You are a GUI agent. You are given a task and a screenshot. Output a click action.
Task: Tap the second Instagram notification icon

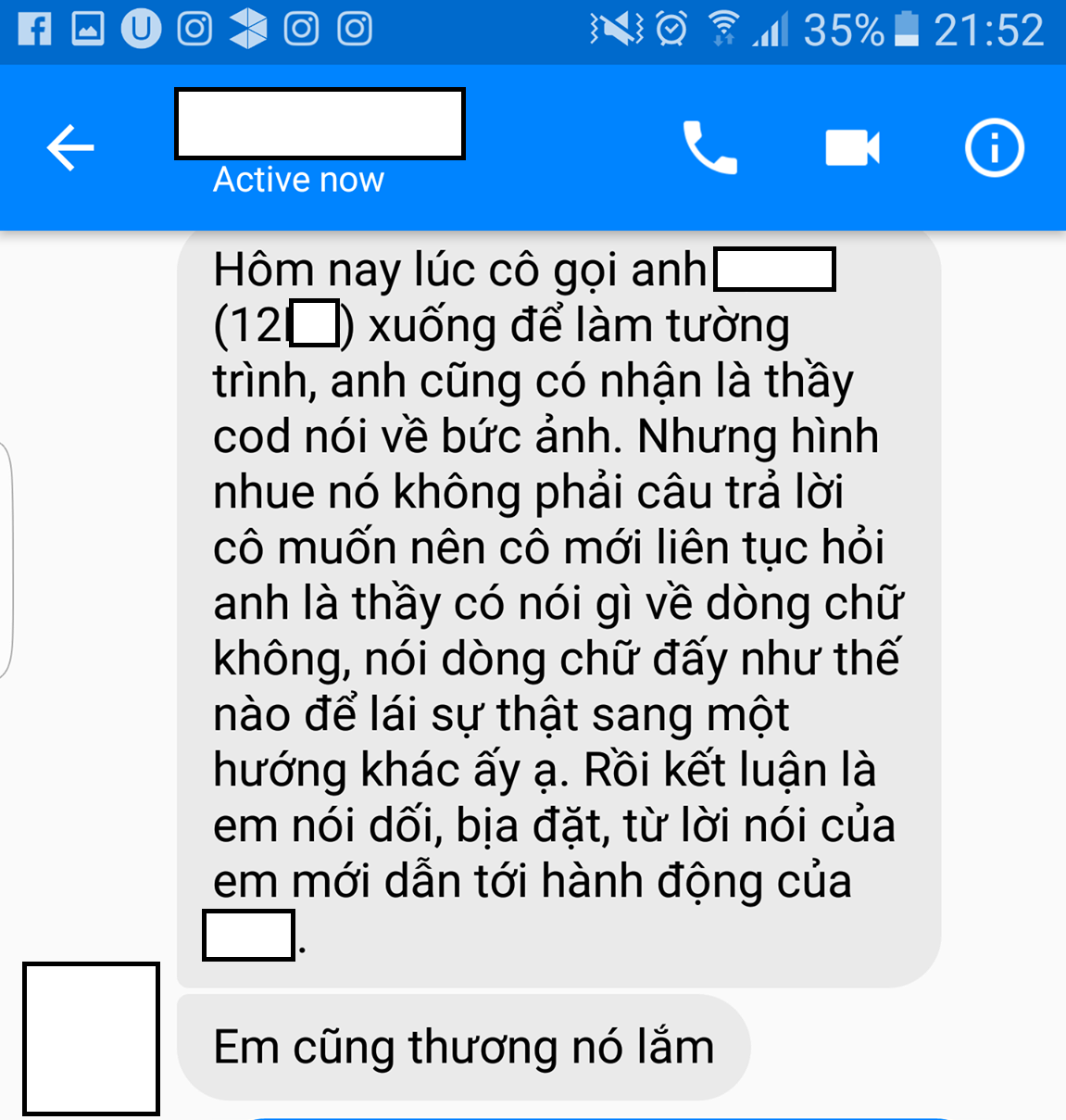click(301, 30)
